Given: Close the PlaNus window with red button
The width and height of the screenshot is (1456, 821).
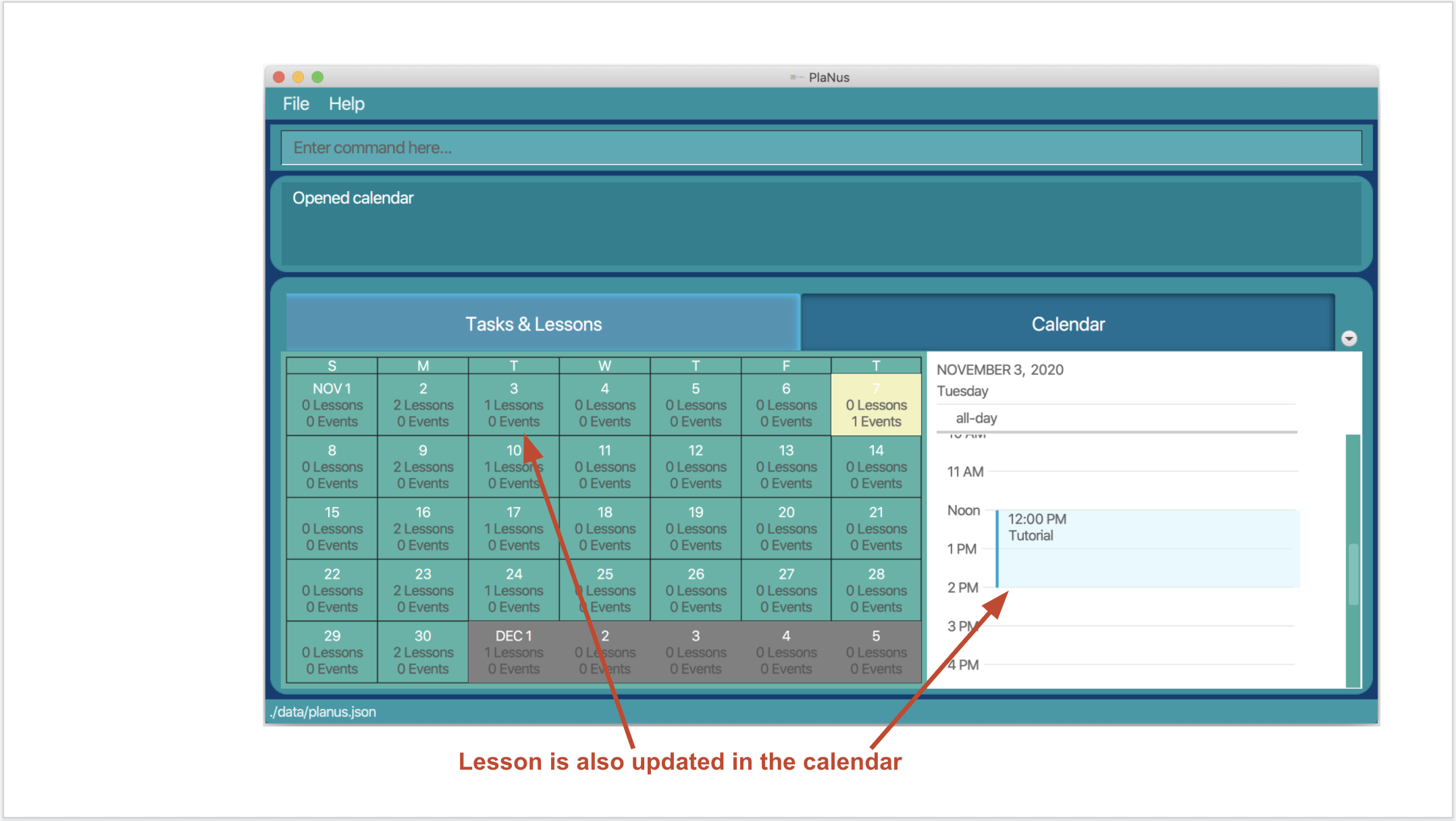Looking at the screenshot, I should [x=278, y=77].
